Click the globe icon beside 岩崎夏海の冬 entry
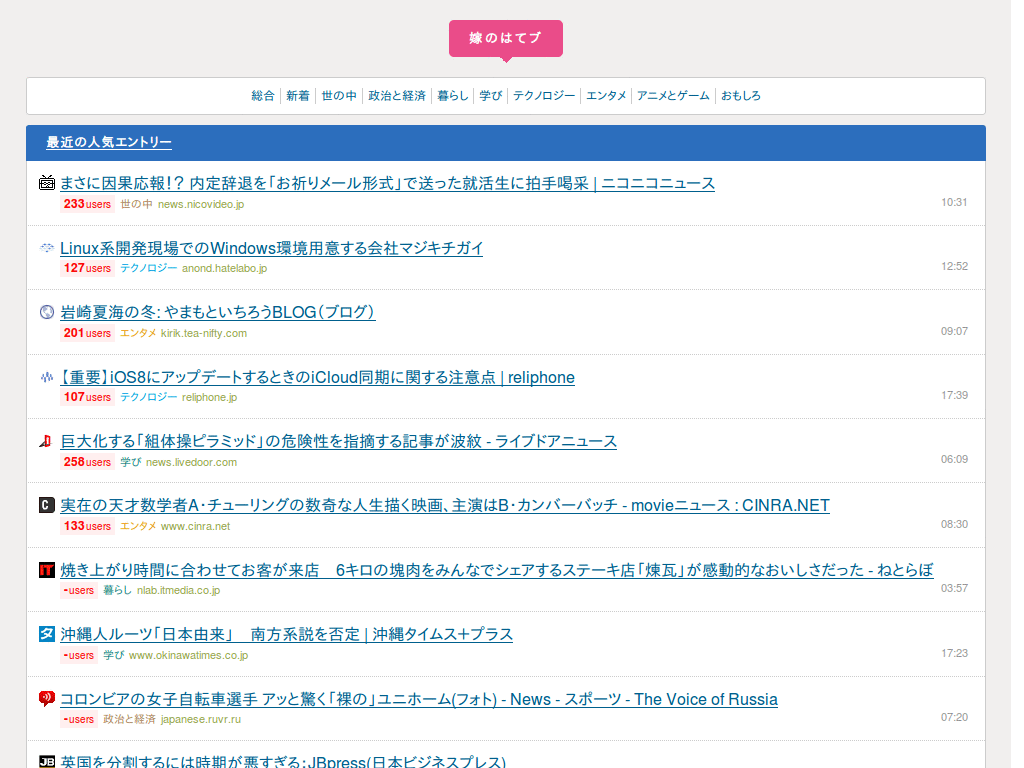Screen dimensions: 1024x768 tap(46, 312)
